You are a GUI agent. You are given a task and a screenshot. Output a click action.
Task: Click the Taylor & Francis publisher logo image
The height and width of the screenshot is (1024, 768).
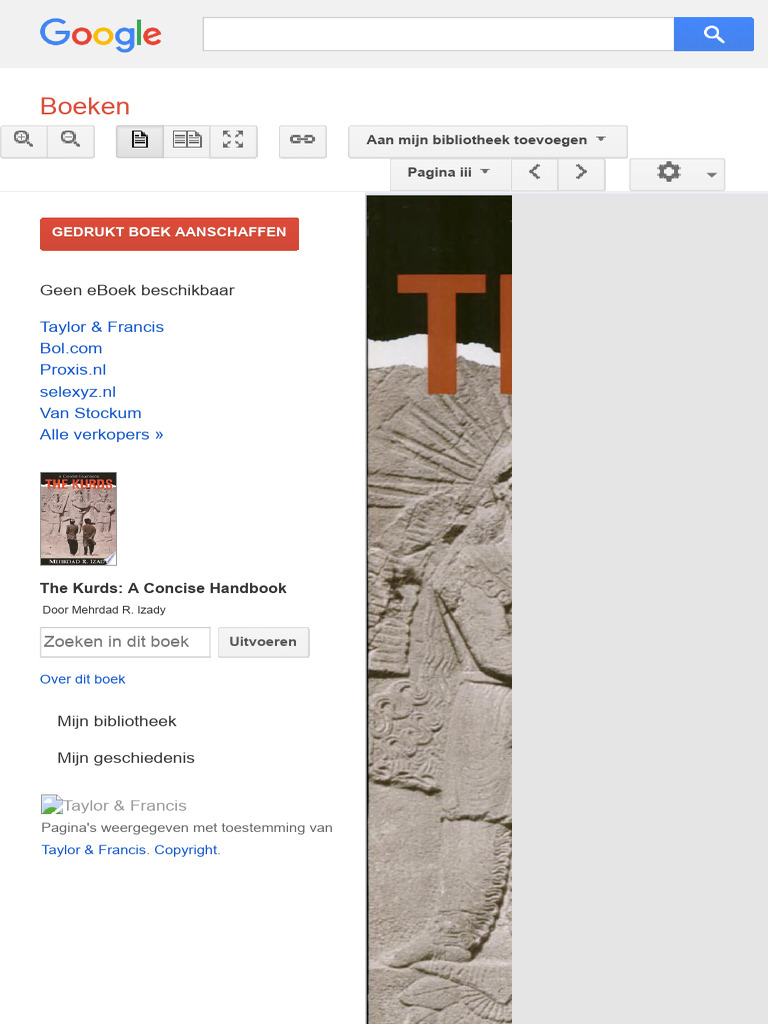(114, 805)
